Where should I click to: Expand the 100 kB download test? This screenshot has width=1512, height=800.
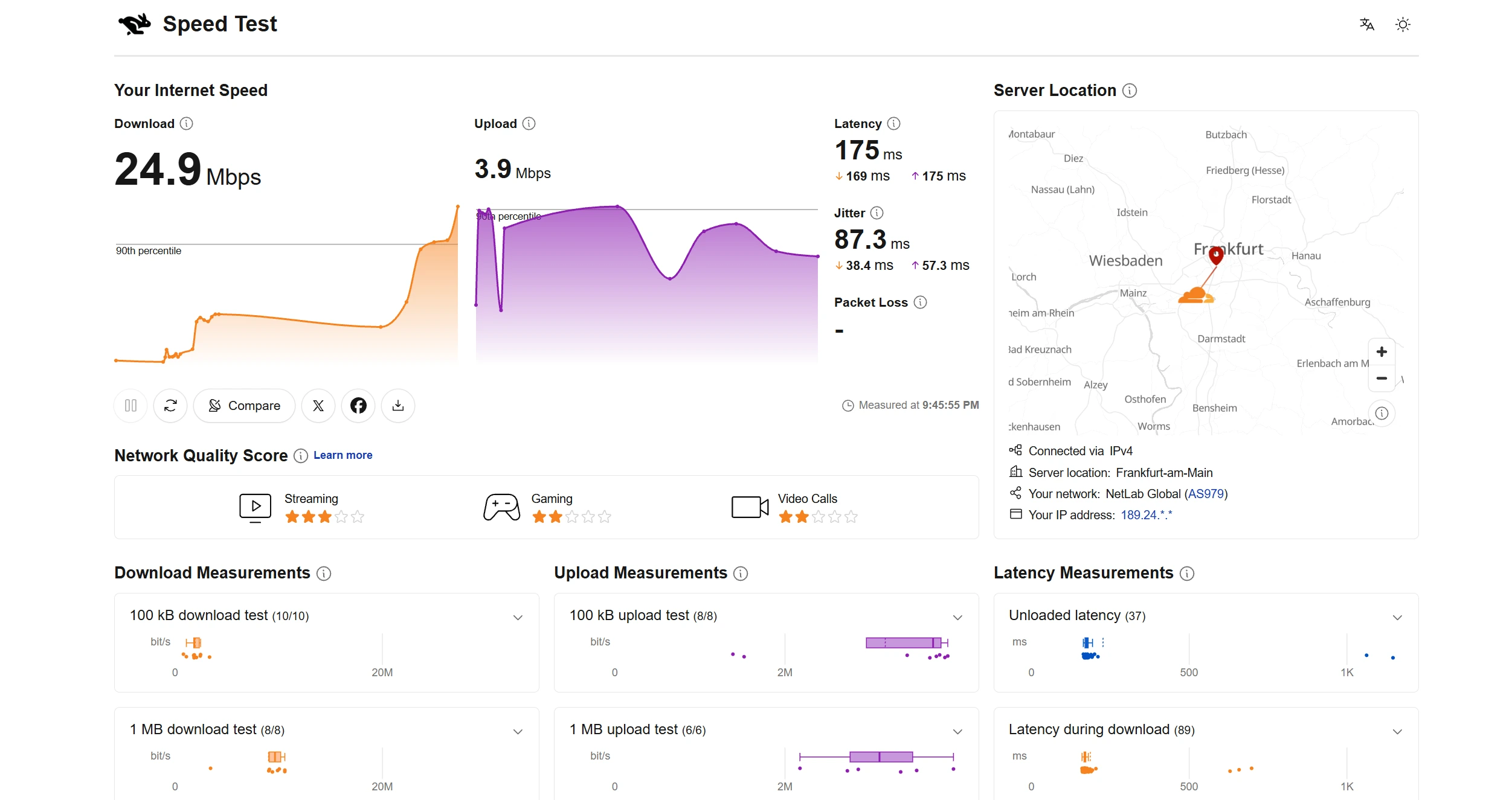[x=518, y=617]
